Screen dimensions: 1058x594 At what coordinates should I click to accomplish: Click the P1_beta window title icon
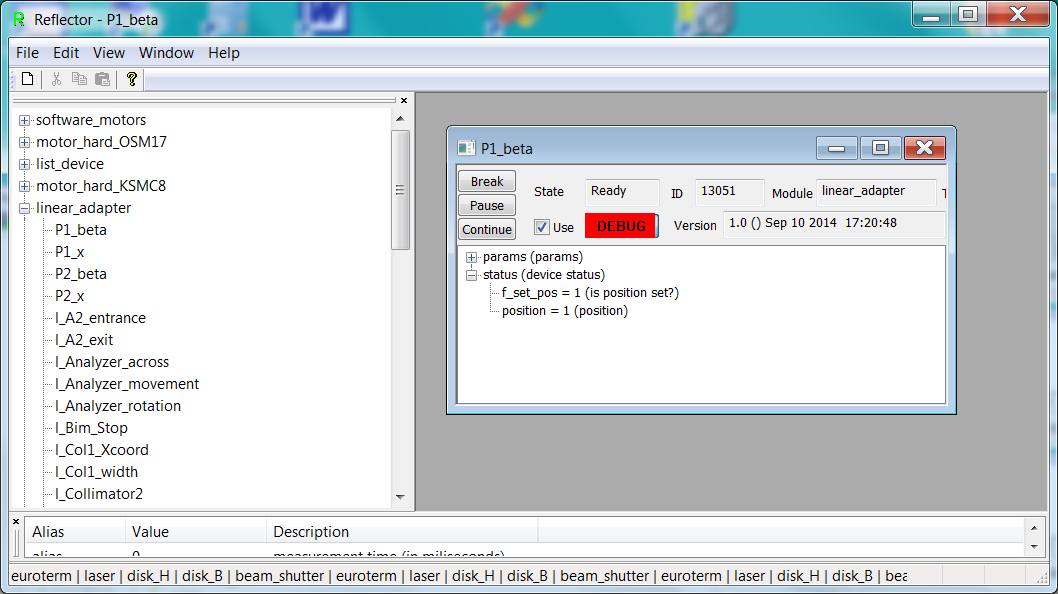pos(466,148)
